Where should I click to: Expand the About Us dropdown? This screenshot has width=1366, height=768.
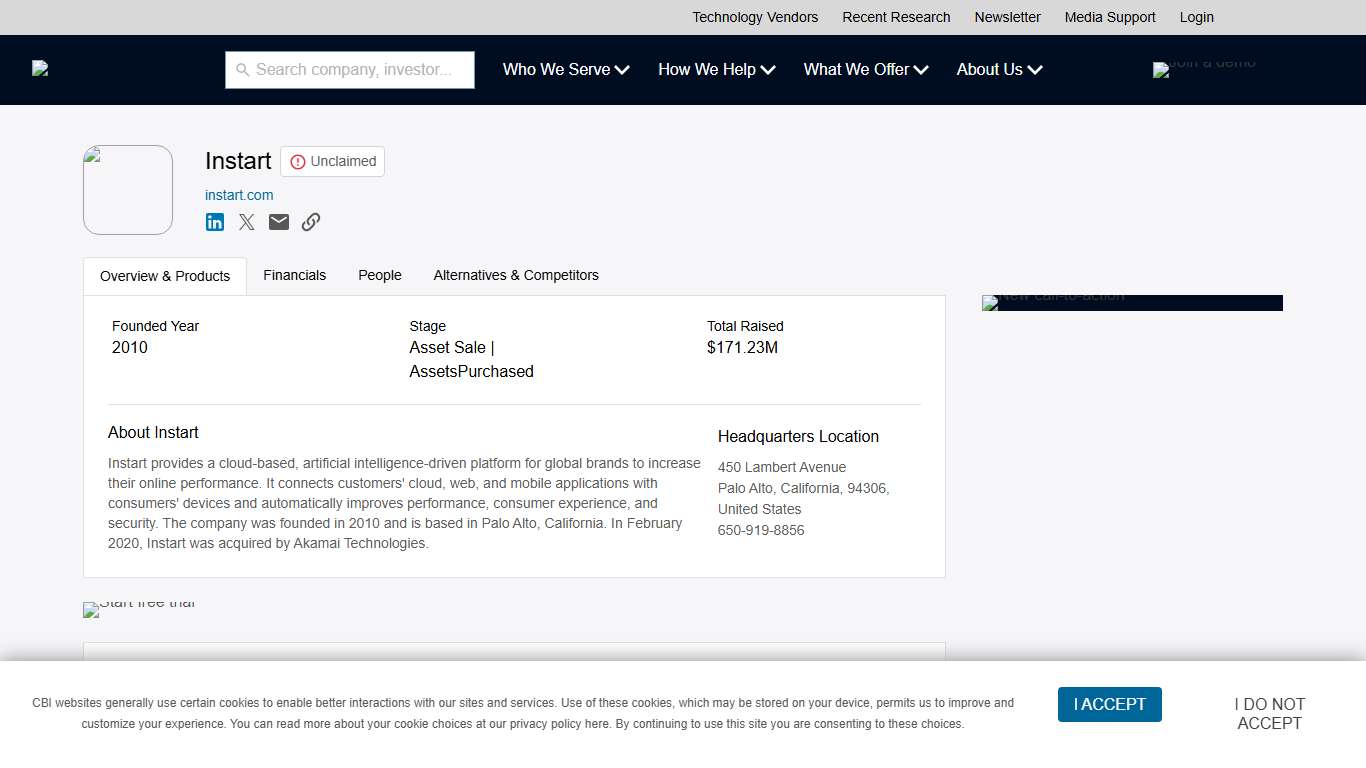point(998,70)
